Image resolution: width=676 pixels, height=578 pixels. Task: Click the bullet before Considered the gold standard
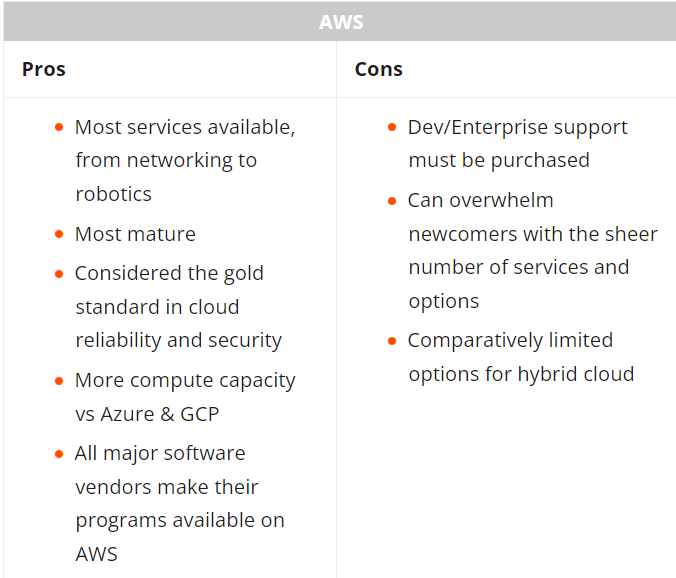(59, 274)
